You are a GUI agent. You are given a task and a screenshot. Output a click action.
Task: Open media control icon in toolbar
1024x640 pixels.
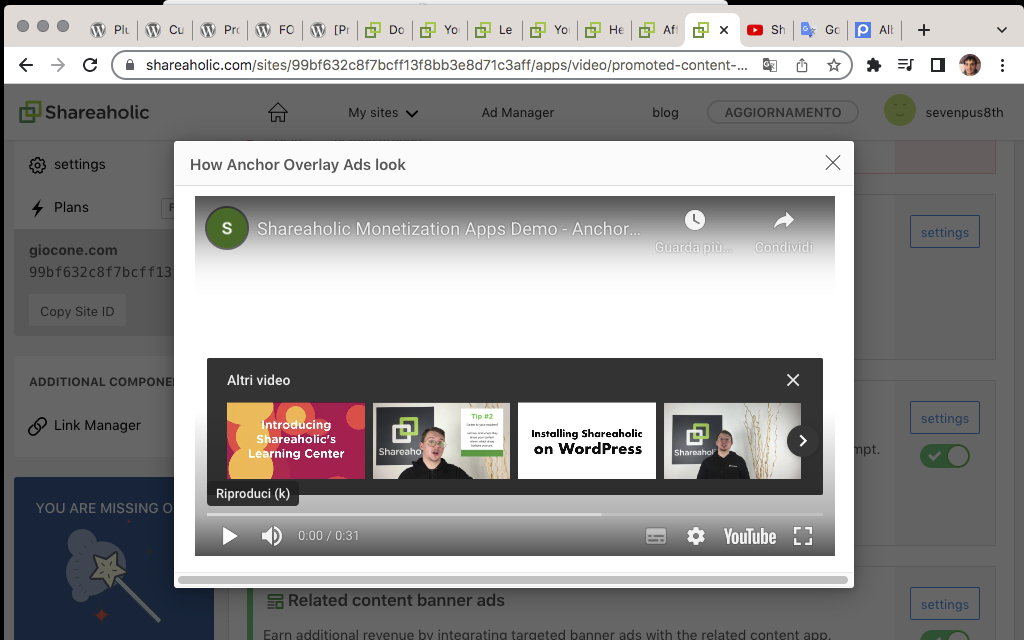pyautogui.click(x=905, y=65)
